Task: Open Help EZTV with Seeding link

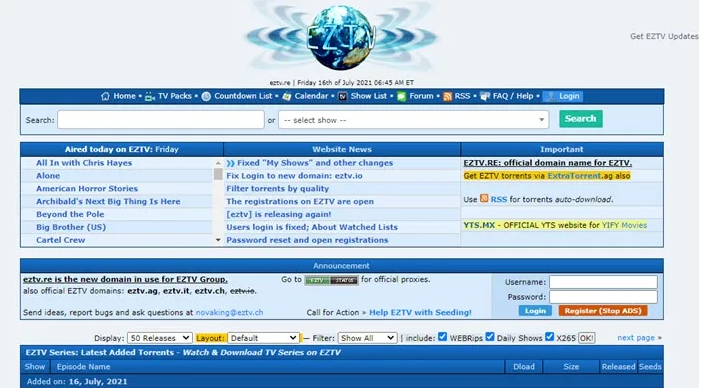Action: click(420, 312)
